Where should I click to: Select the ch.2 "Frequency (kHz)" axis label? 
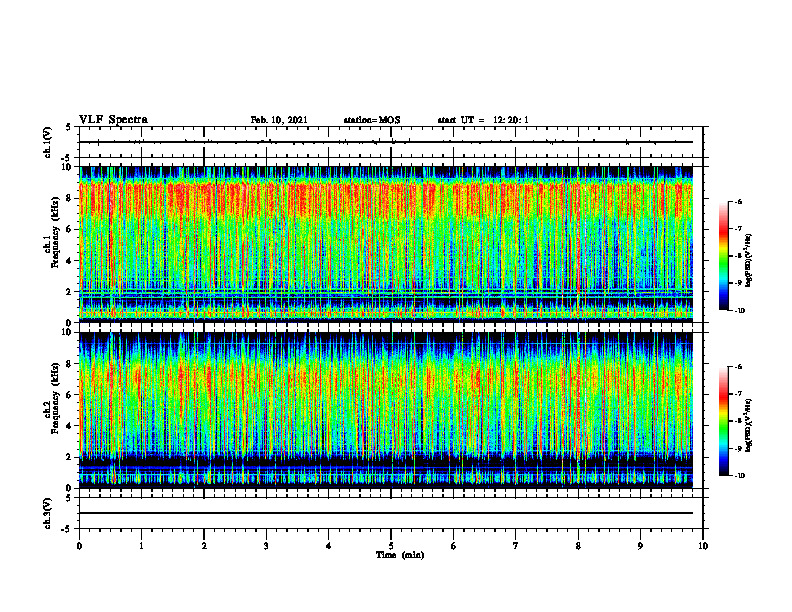(x=55, y=397)
